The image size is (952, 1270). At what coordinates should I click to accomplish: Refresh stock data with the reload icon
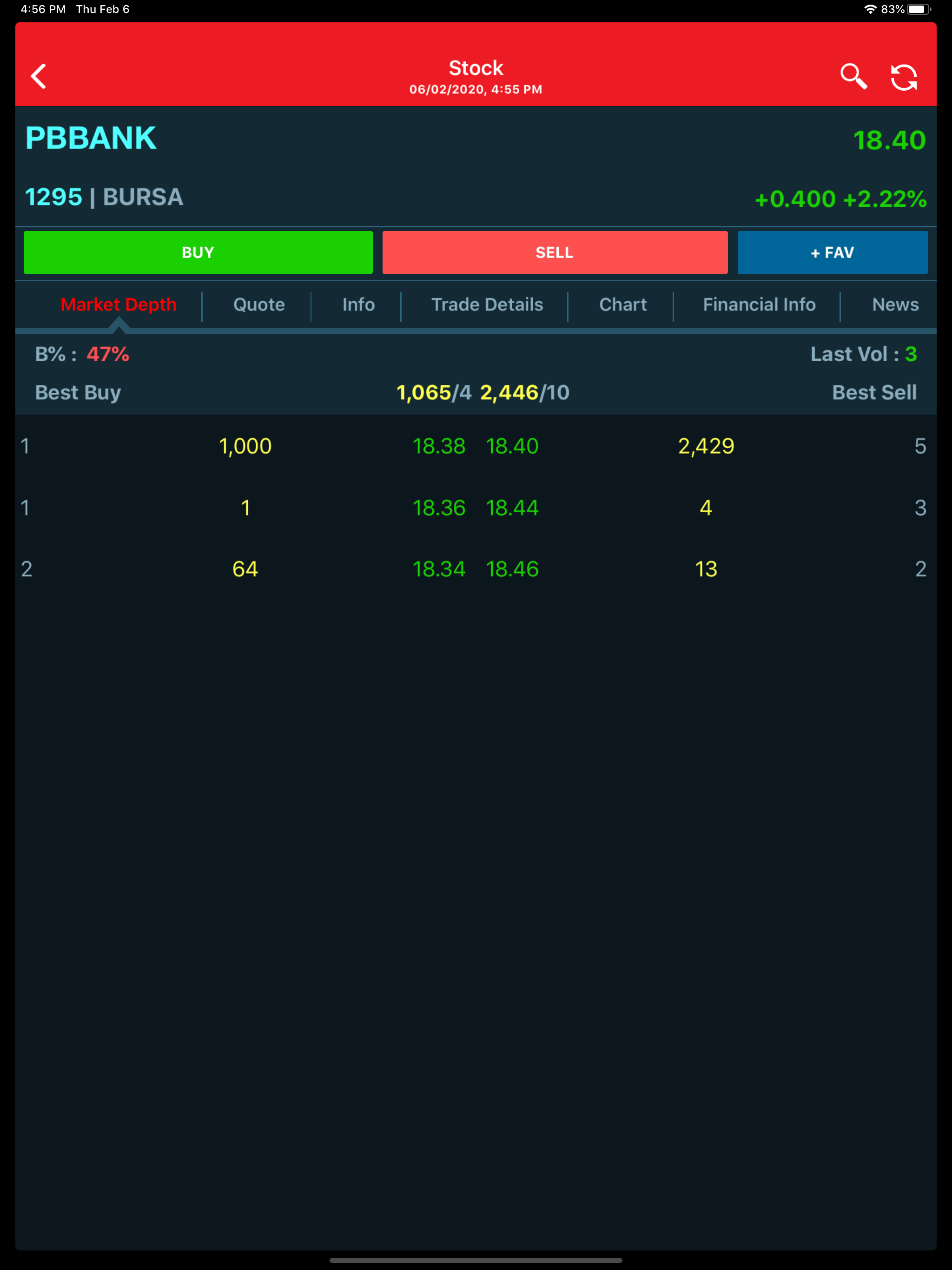904,77
